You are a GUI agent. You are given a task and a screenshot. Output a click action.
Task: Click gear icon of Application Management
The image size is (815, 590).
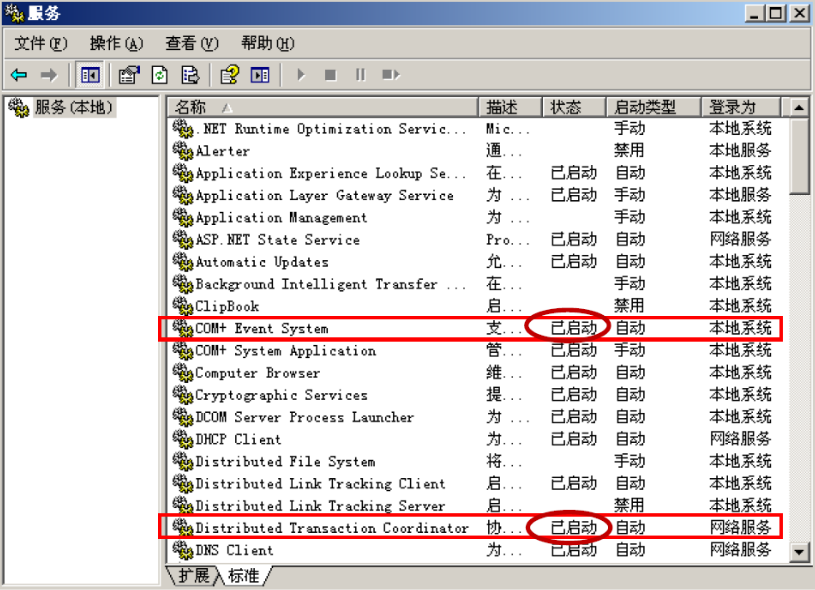(x=182, y=217)
